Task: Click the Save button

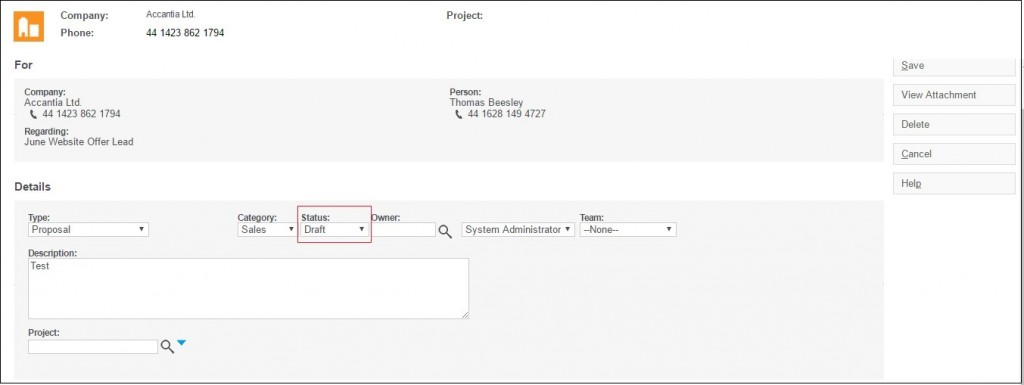Action: click(954, 67)
